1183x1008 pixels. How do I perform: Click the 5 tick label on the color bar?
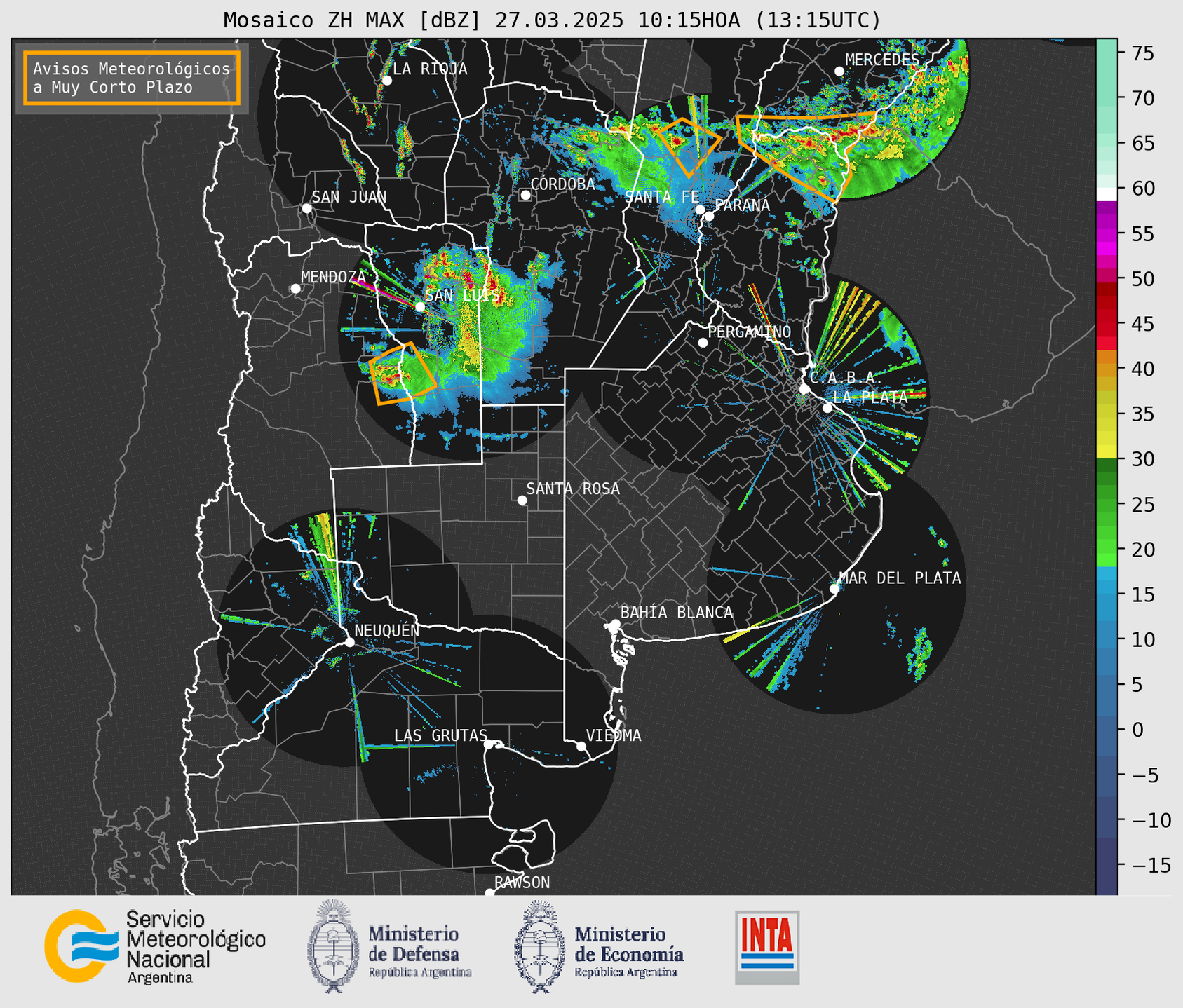[x=1137, y=685]
